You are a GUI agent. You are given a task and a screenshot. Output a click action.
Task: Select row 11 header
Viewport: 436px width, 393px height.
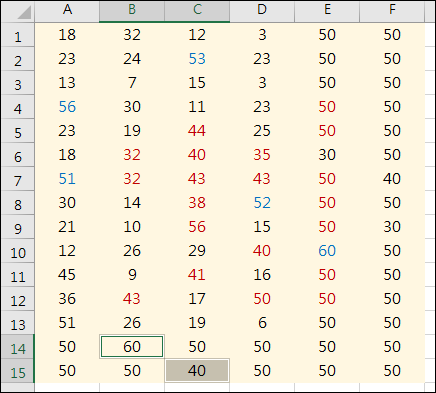click(18, 275)
